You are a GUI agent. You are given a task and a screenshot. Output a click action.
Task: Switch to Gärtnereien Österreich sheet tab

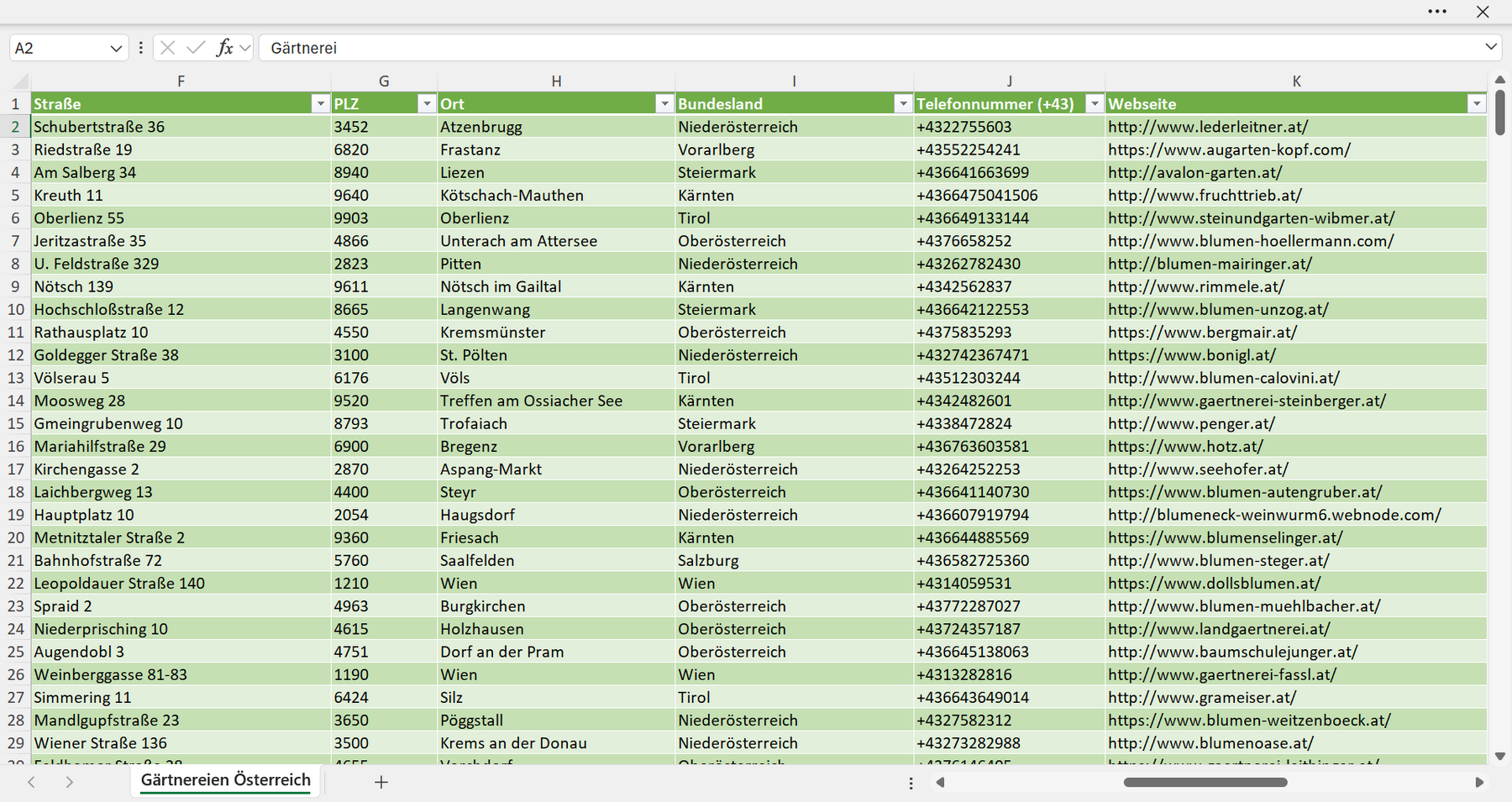click(x=226, y=780)
